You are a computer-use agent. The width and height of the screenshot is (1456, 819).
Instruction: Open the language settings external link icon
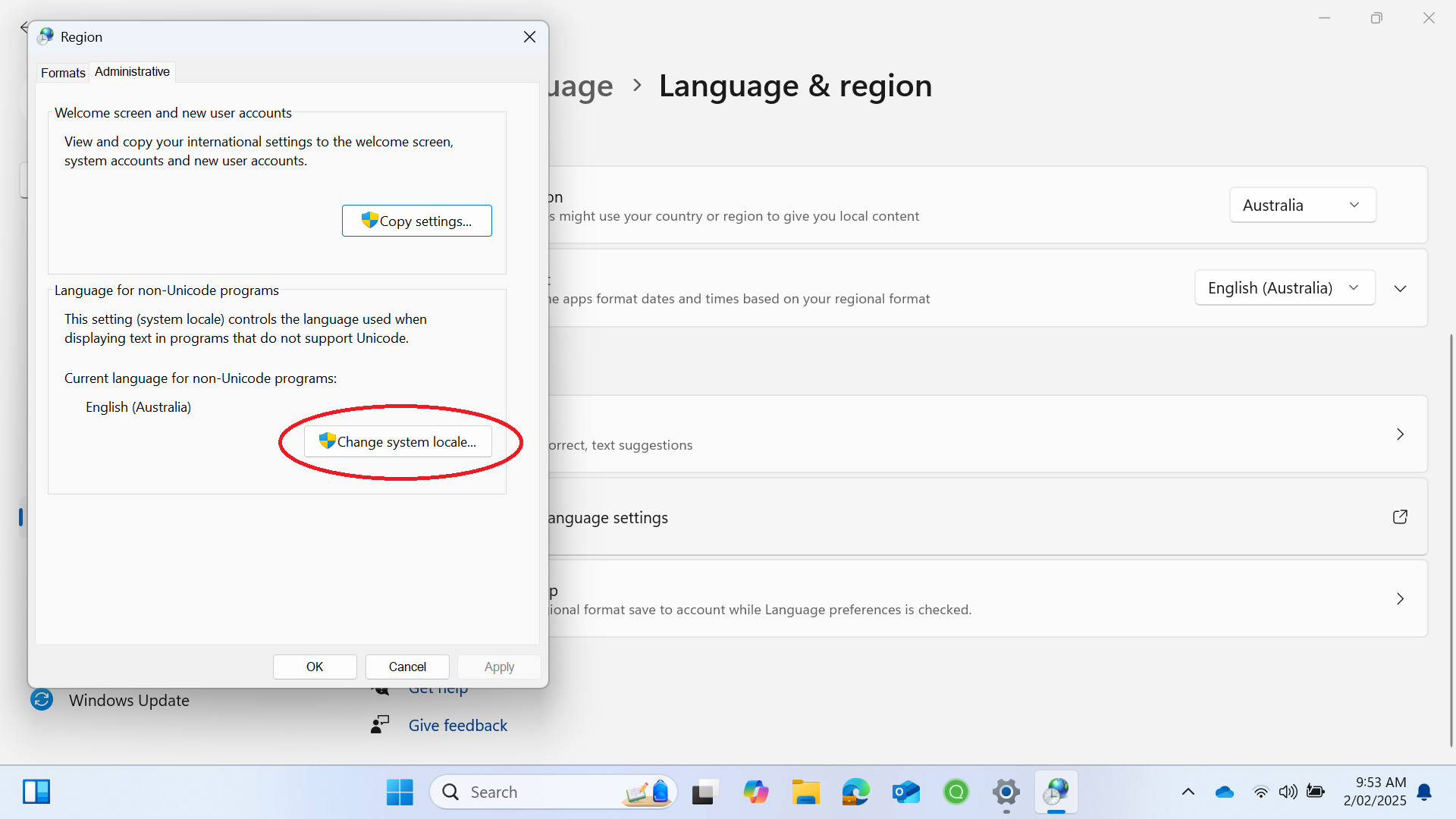[1400, 517]
